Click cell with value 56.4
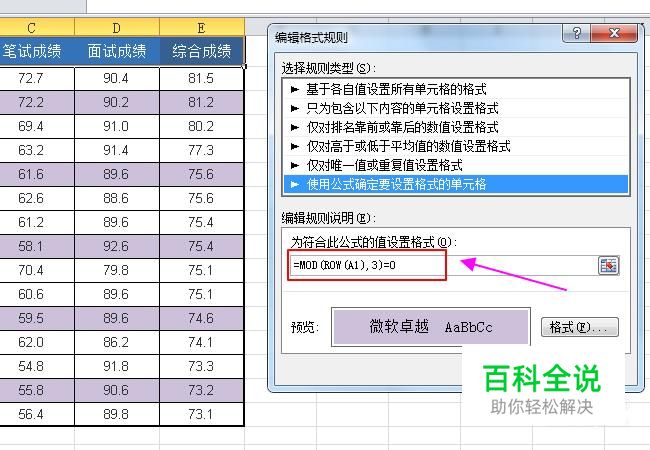Screen dimensions: 650x450 pyautogui.click(x=36, y=414)
